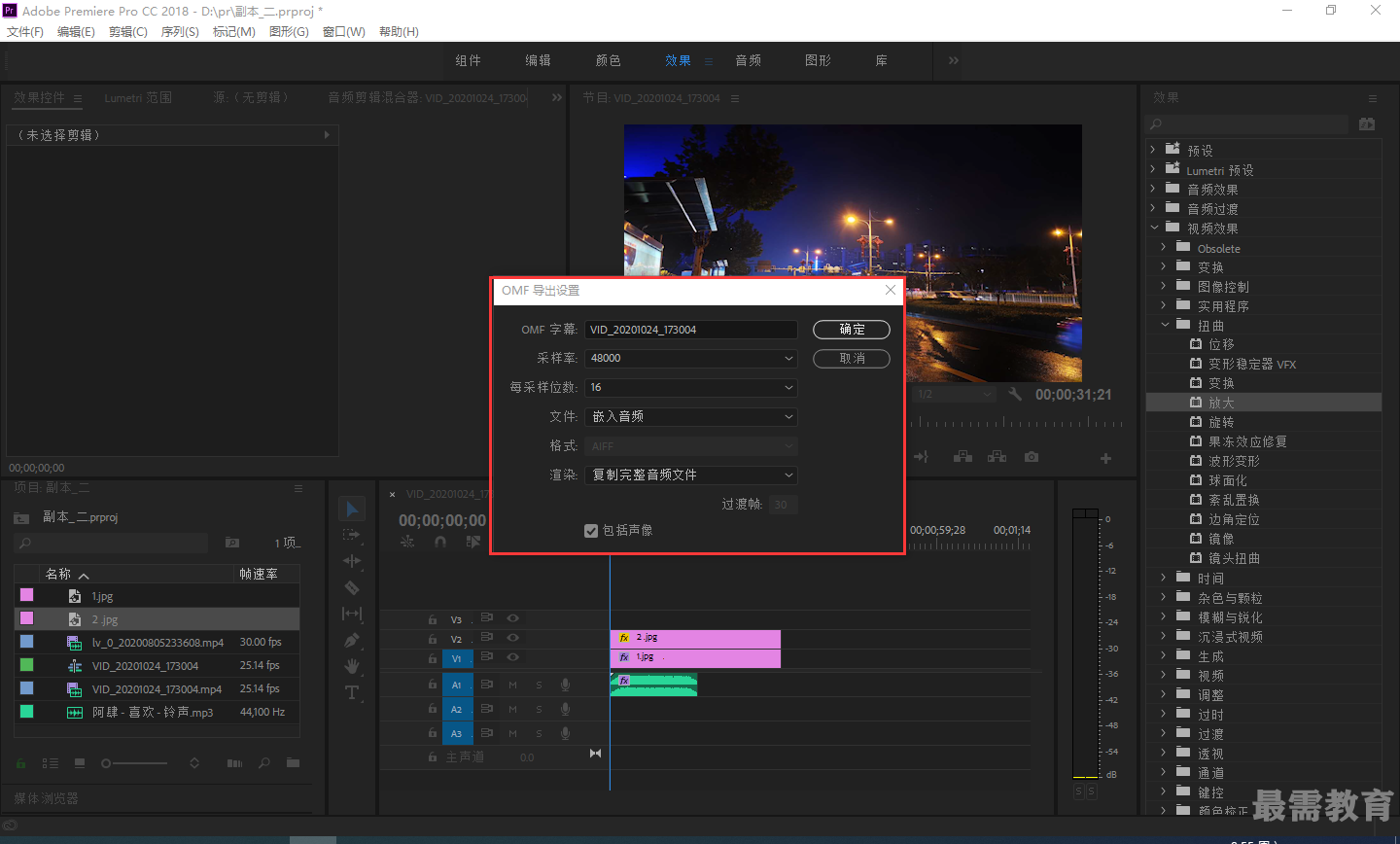Close the OMF 导出设置 dialog
The height and width of the screenshot is (844, 1400).
[890, 290]
